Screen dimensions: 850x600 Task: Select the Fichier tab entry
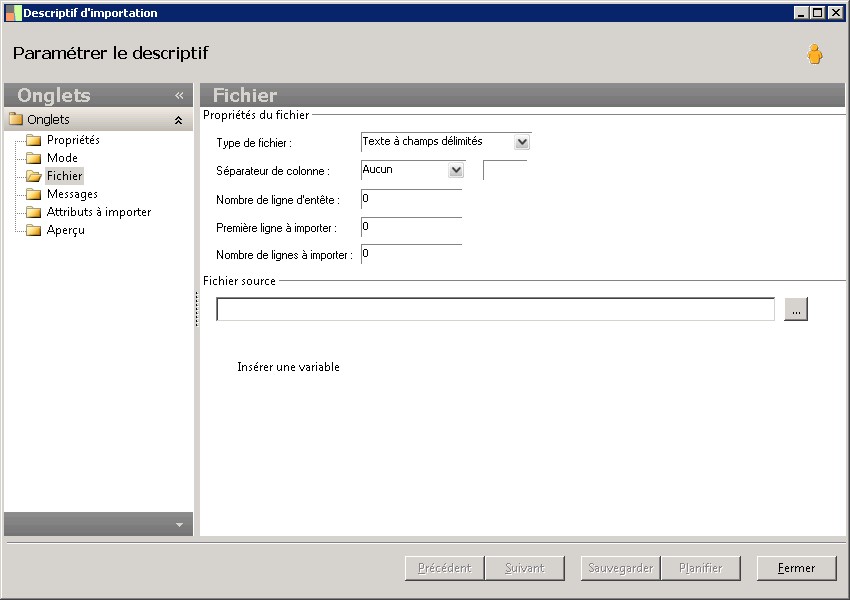pos(65,176)
